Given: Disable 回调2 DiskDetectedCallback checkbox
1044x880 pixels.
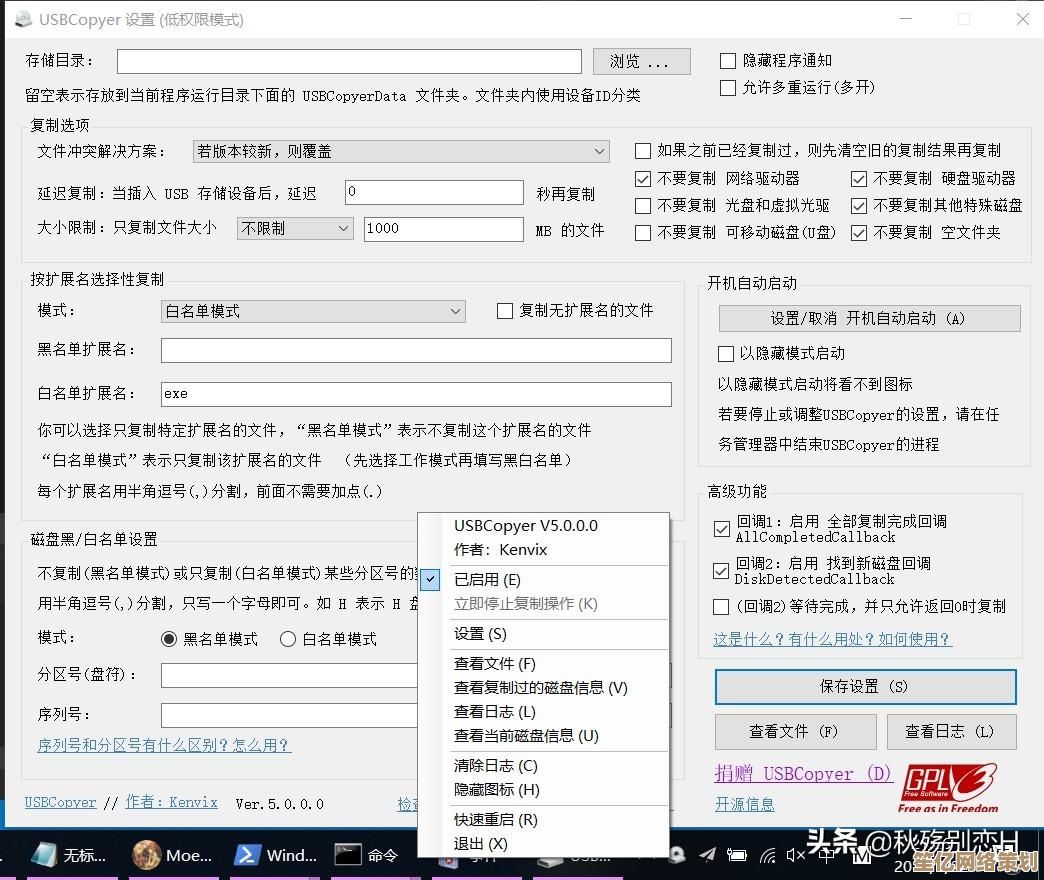Looking at the screenshot, I should (721, 571).
